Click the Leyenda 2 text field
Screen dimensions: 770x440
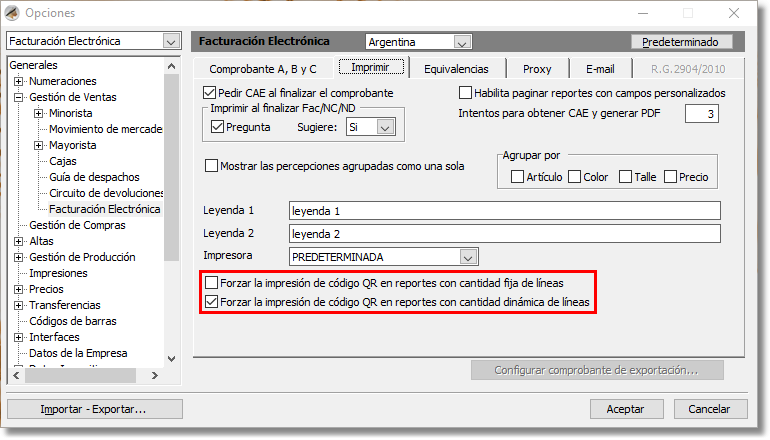coord(504,234)
